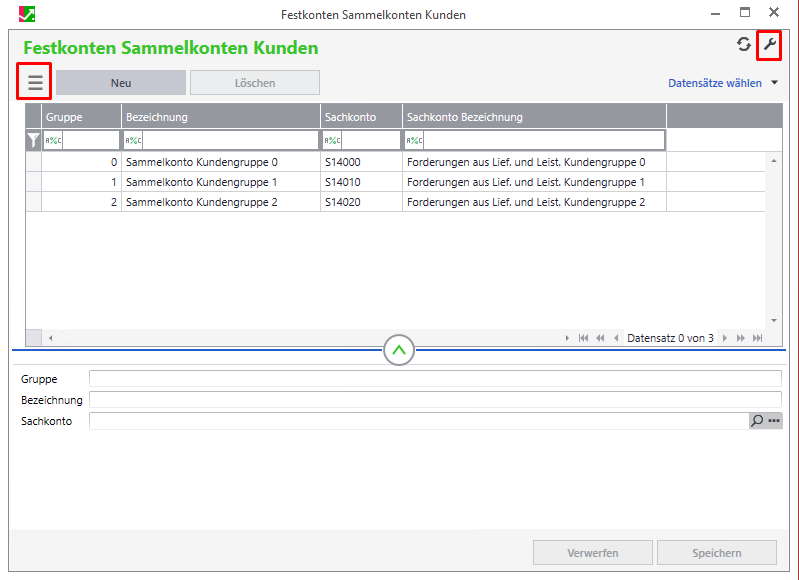Jump to the last record

click(x=757, y=339)
